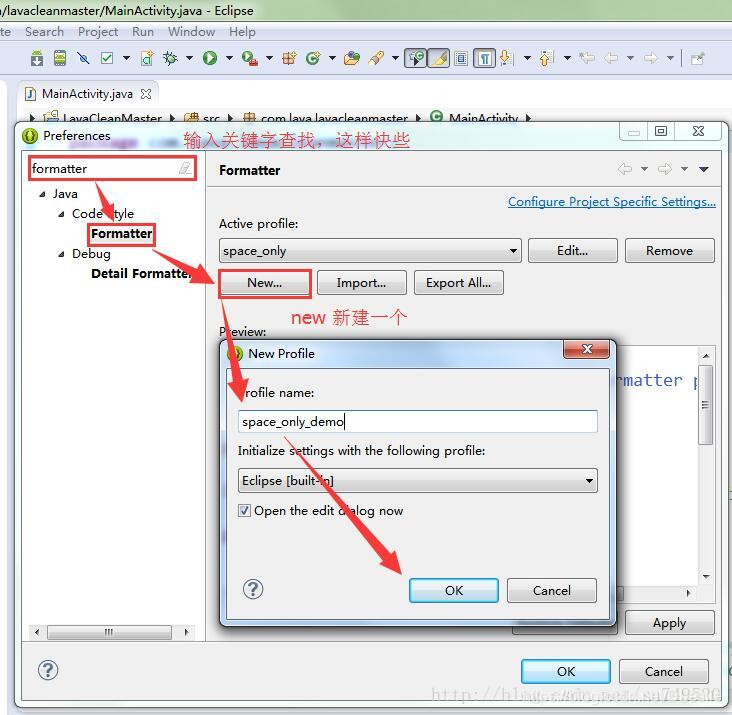Open the Window menu

tap(191, 32)
